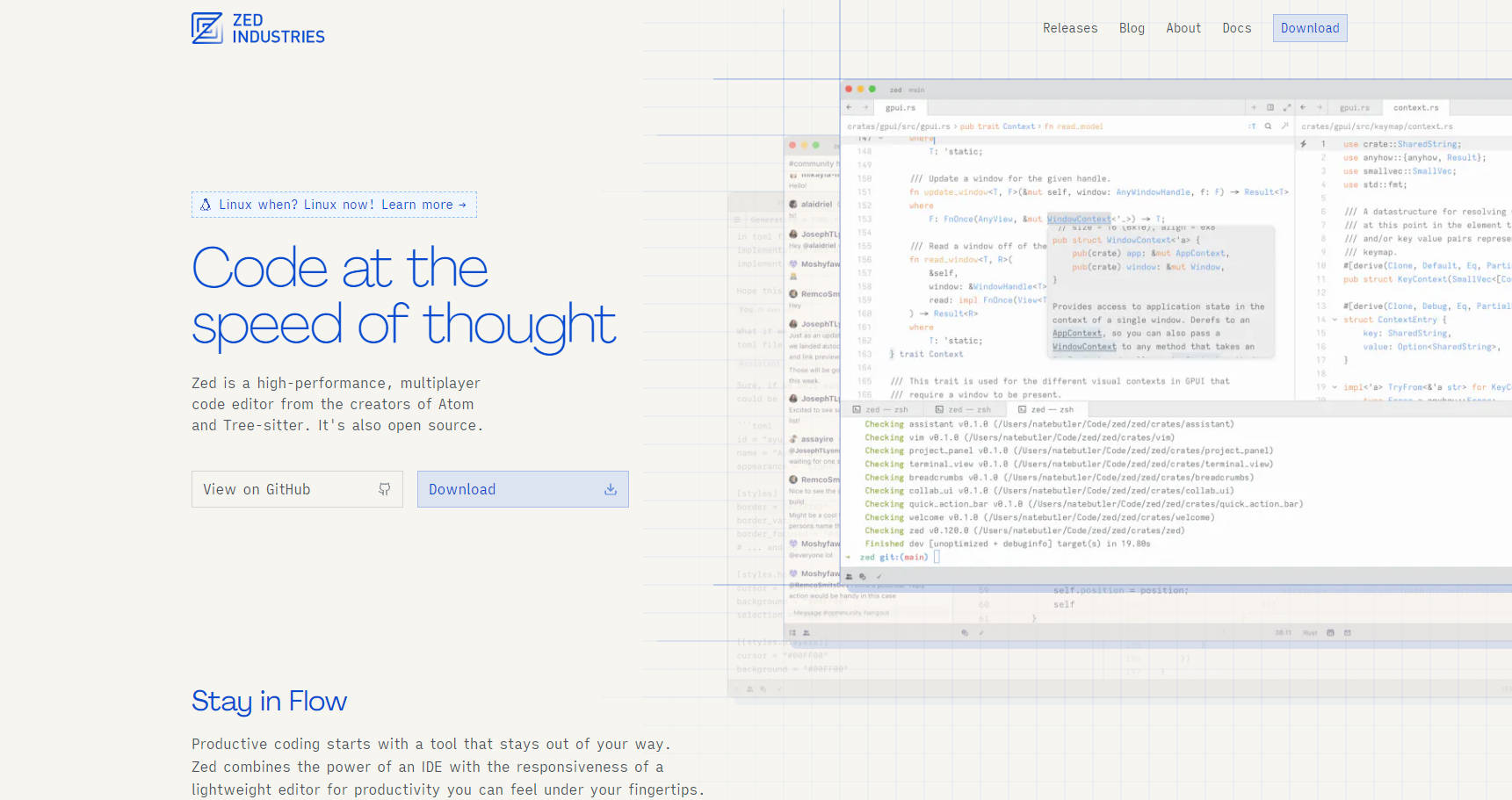This screenshot has width=1512, height=800.
Task: Click alaidriel's avatar in the chat panel
Action: pos(793,204)
